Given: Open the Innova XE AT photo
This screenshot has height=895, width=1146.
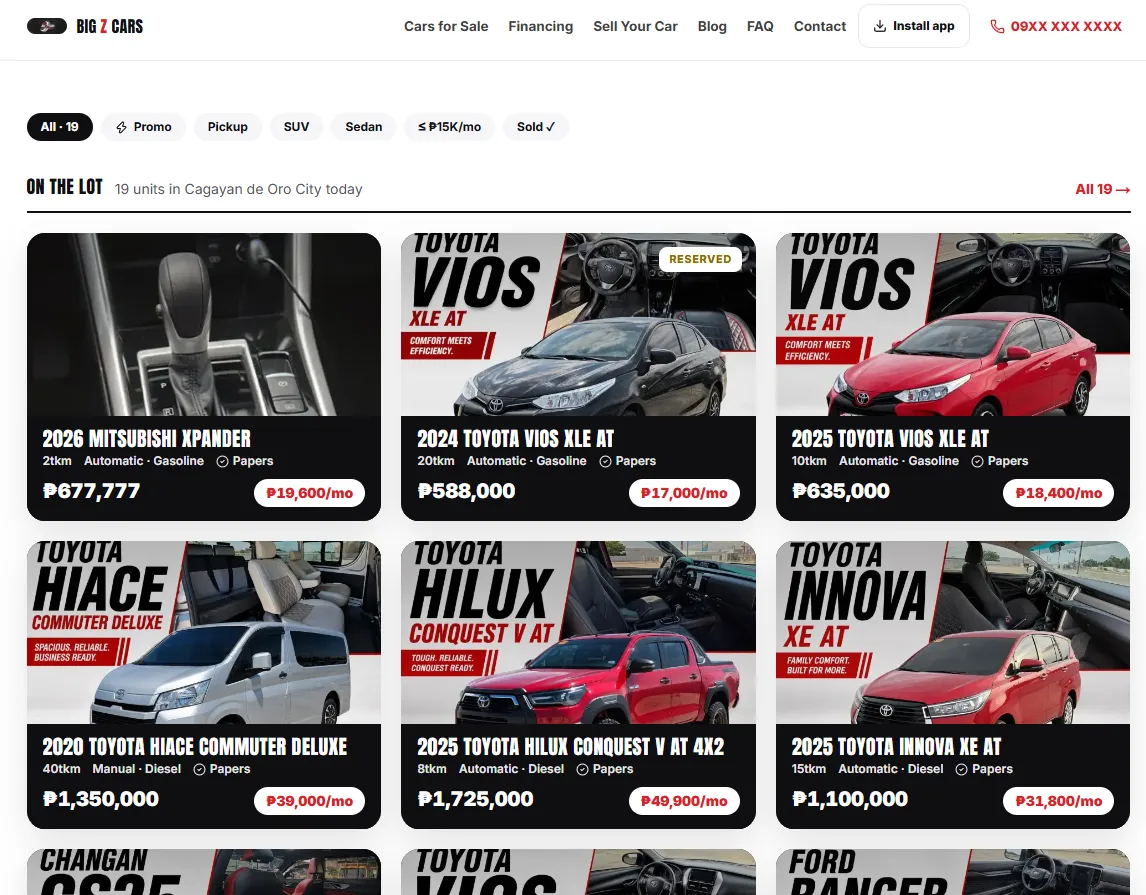Looking at the screenshot, I should (953, 633).
